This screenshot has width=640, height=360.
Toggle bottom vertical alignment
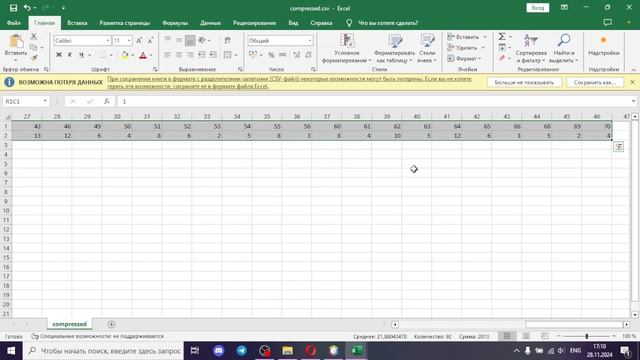190,40
